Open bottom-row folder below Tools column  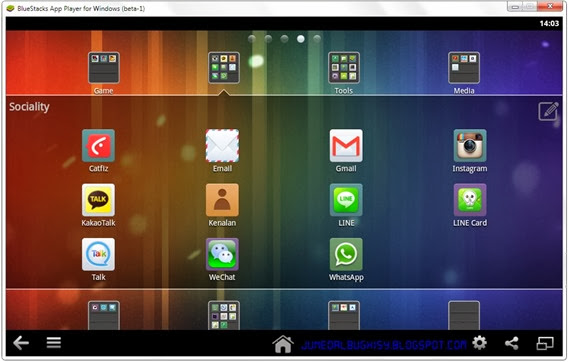[344, 315]
